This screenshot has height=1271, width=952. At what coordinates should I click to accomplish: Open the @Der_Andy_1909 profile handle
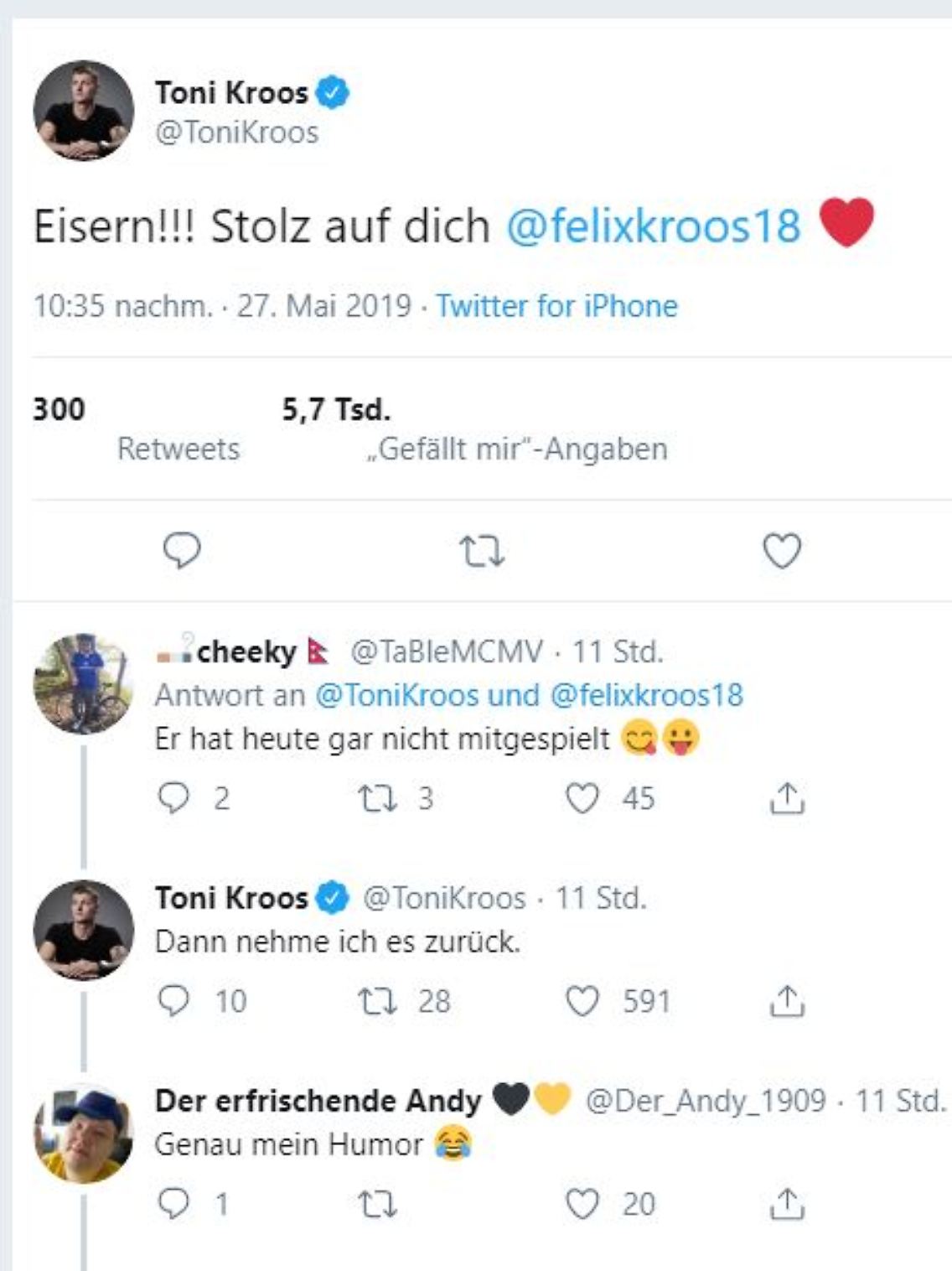[706, 1101]
